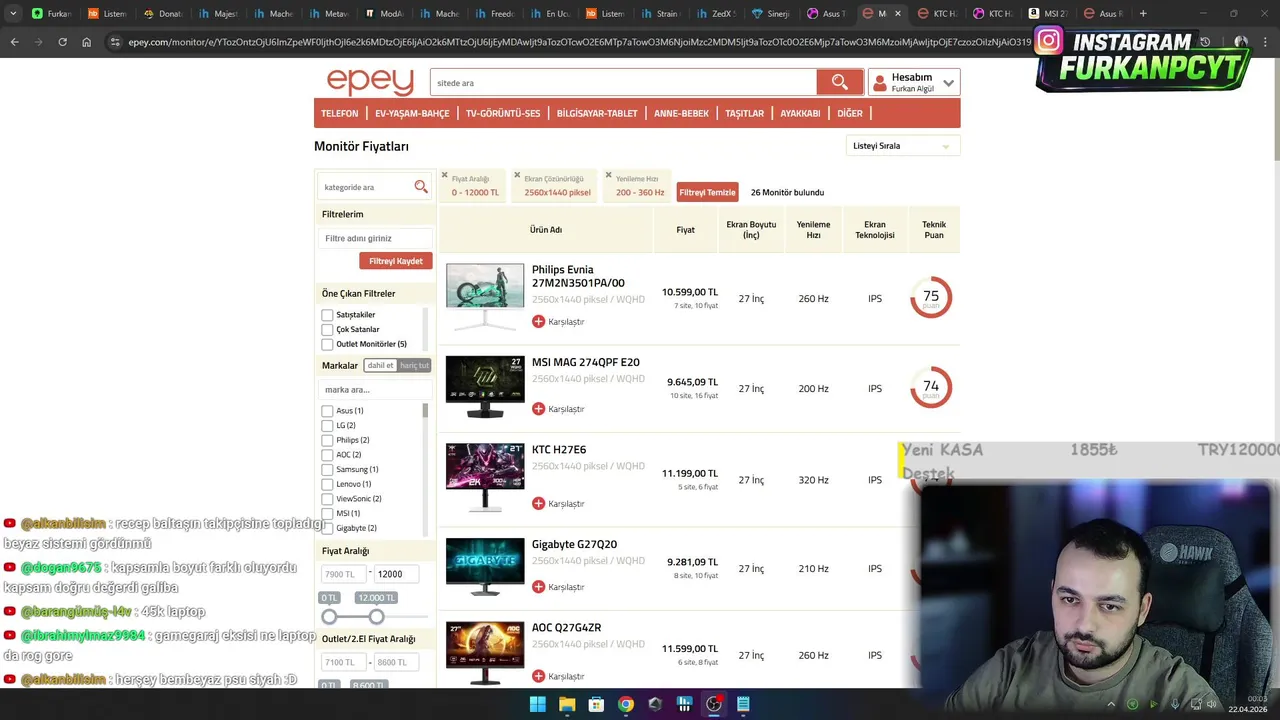Click Karşılaştır plus icon for Philips Evnia

538,322
